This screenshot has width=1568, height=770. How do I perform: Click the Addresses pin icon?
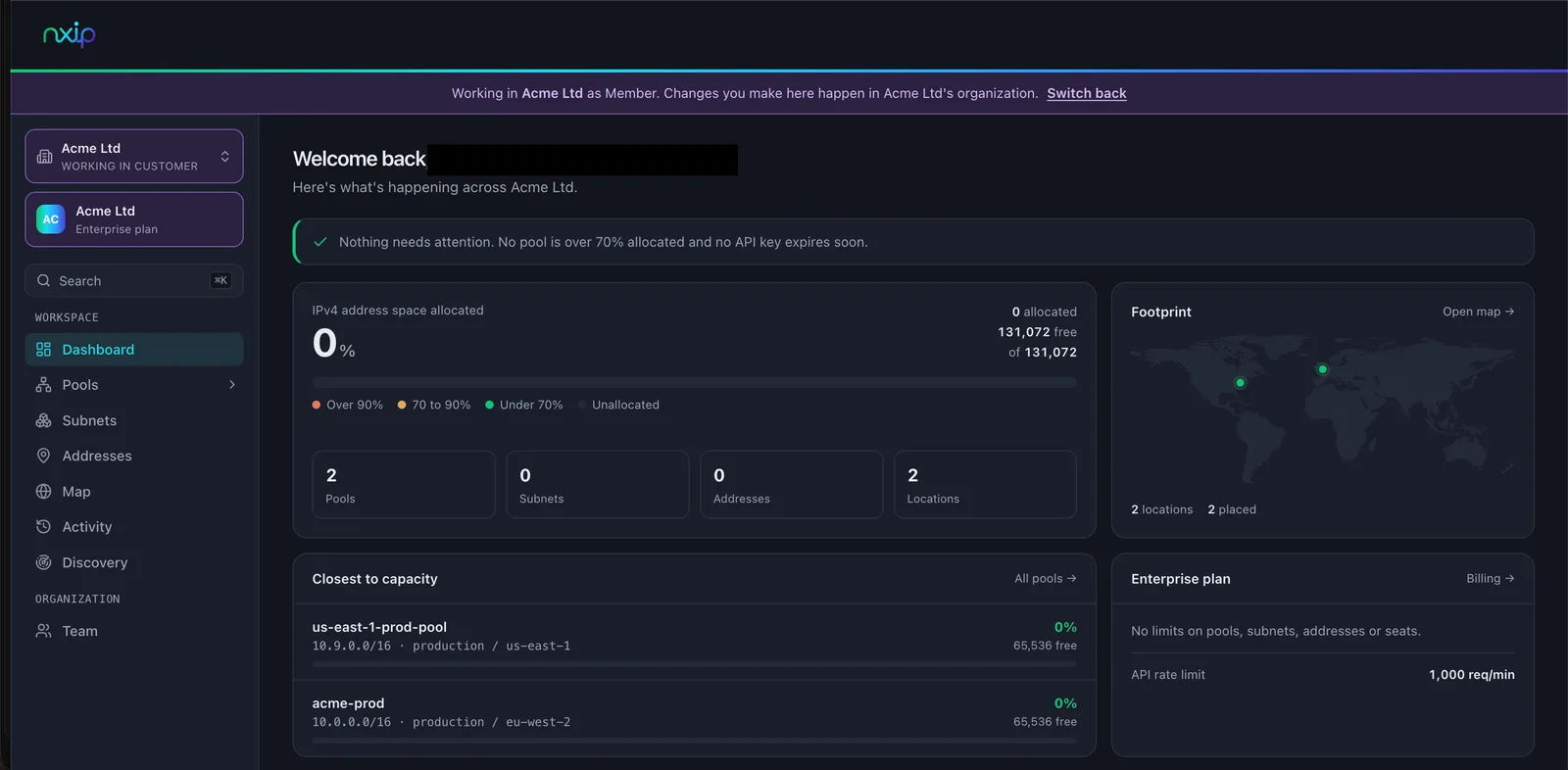43,456
